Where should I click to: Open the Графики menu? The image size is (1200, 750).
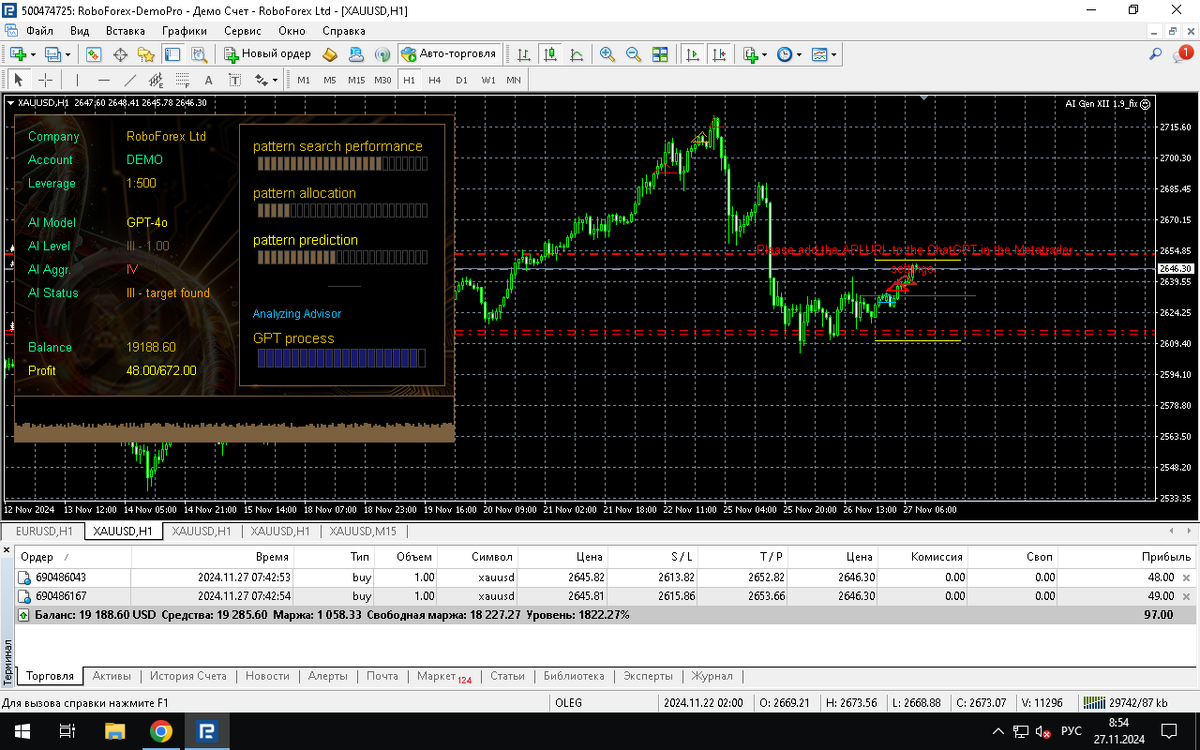[x=185, y=31]
